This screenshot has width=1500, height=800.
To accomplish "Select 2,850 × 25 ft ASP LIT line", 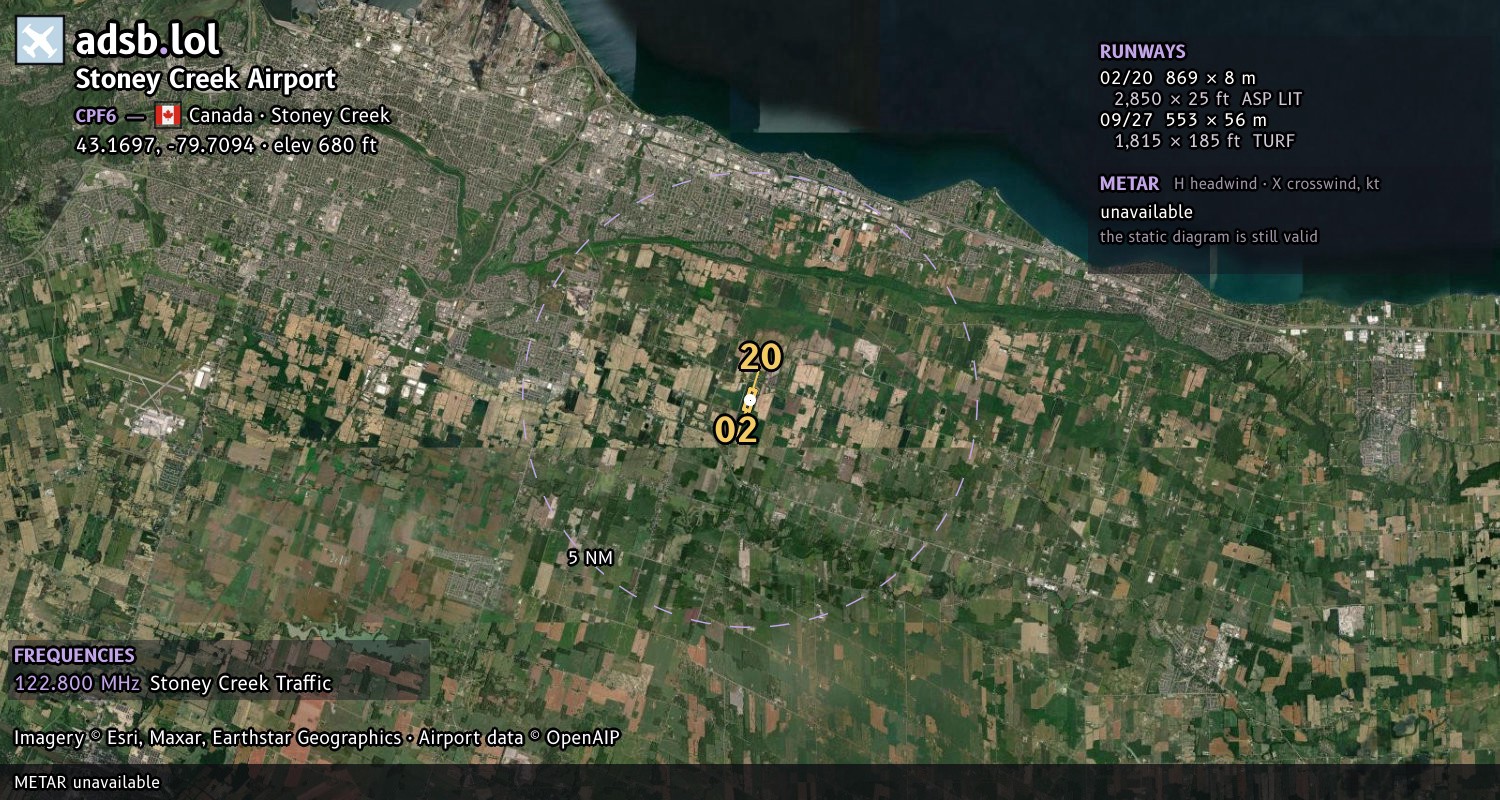I will click(x=1208, y=99).
